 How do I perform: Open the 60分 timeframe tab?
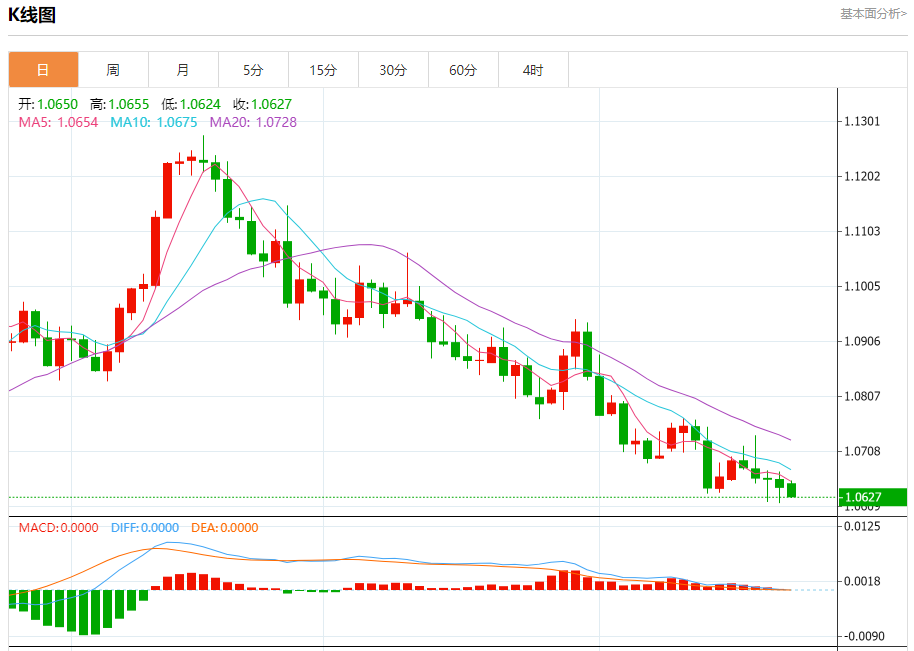(x=463, y=70)
